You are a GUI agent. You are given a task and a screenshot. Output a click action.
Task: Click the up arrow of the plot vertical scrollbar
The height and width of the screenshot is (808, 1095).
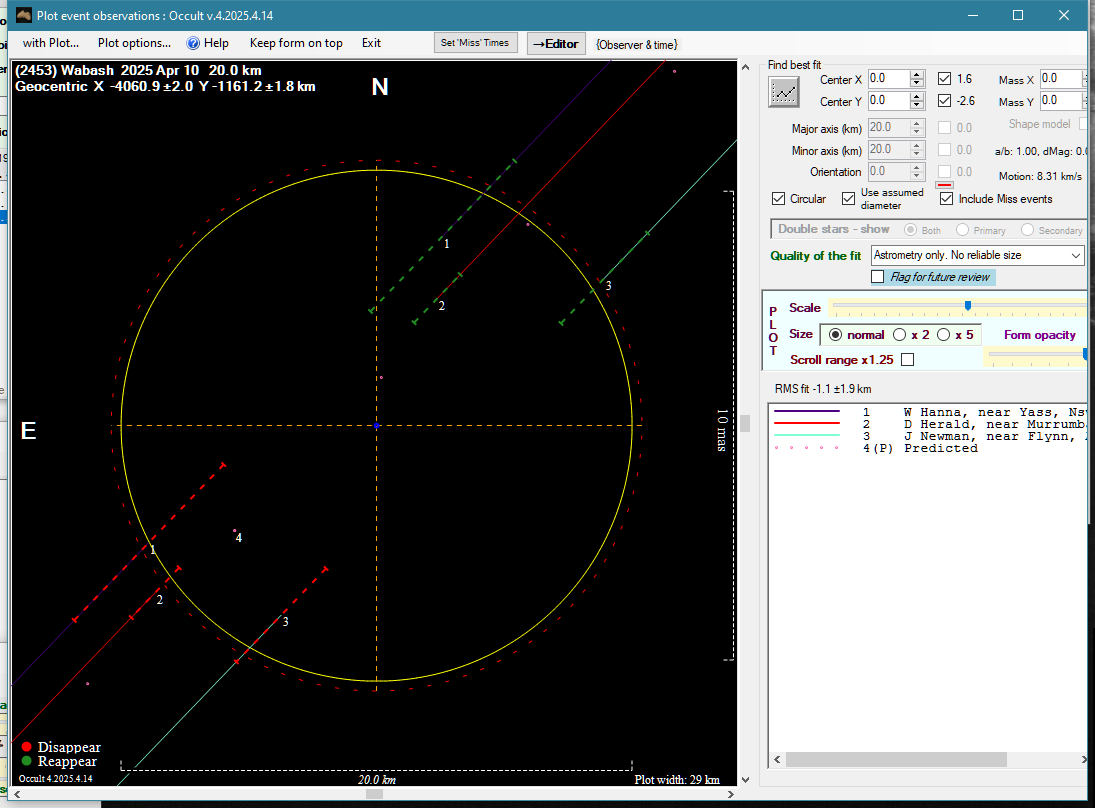(744, 68)
